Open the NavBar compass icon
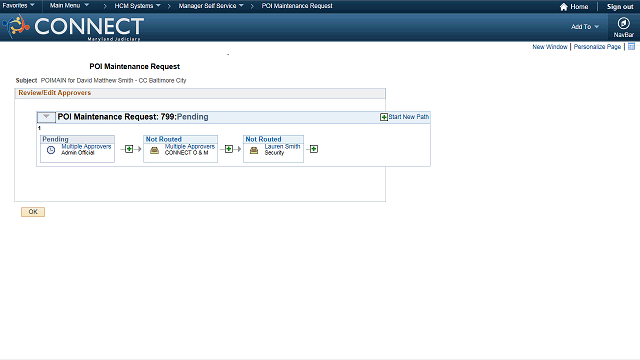 [x=623, y=23]
